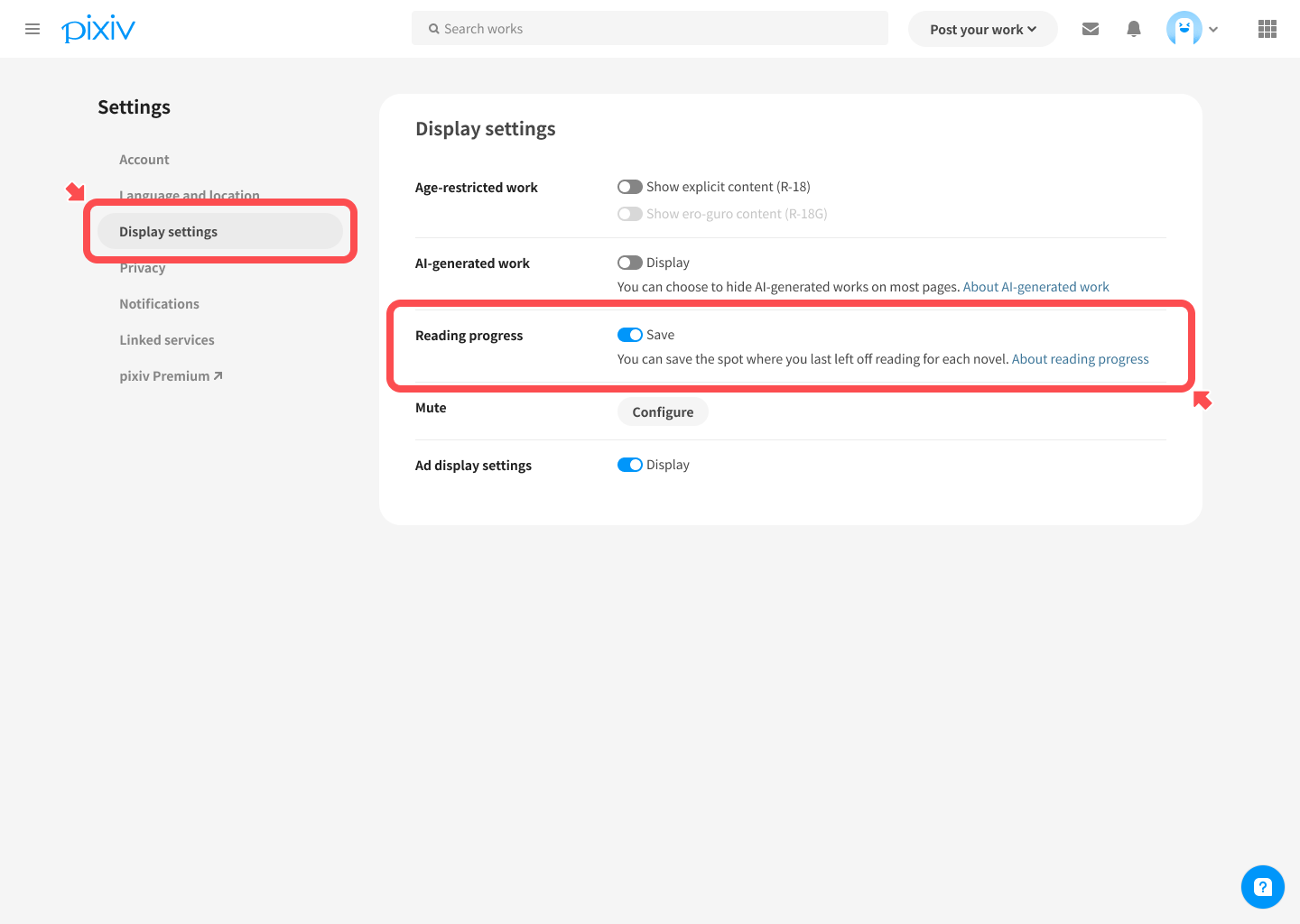
Task: Open your profile avatar
Action: coord(1184,28)
